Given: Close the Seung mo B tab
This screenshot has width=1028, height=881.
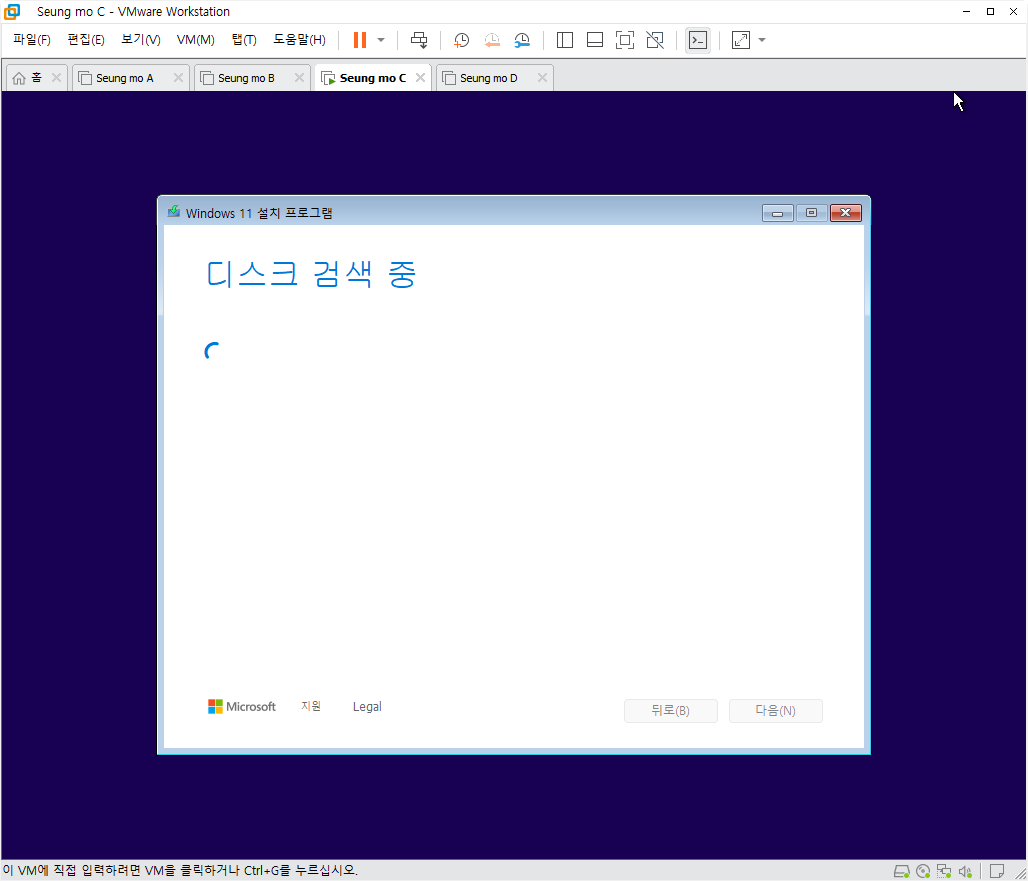Looking at the screenshot, I should click(299, 78).
